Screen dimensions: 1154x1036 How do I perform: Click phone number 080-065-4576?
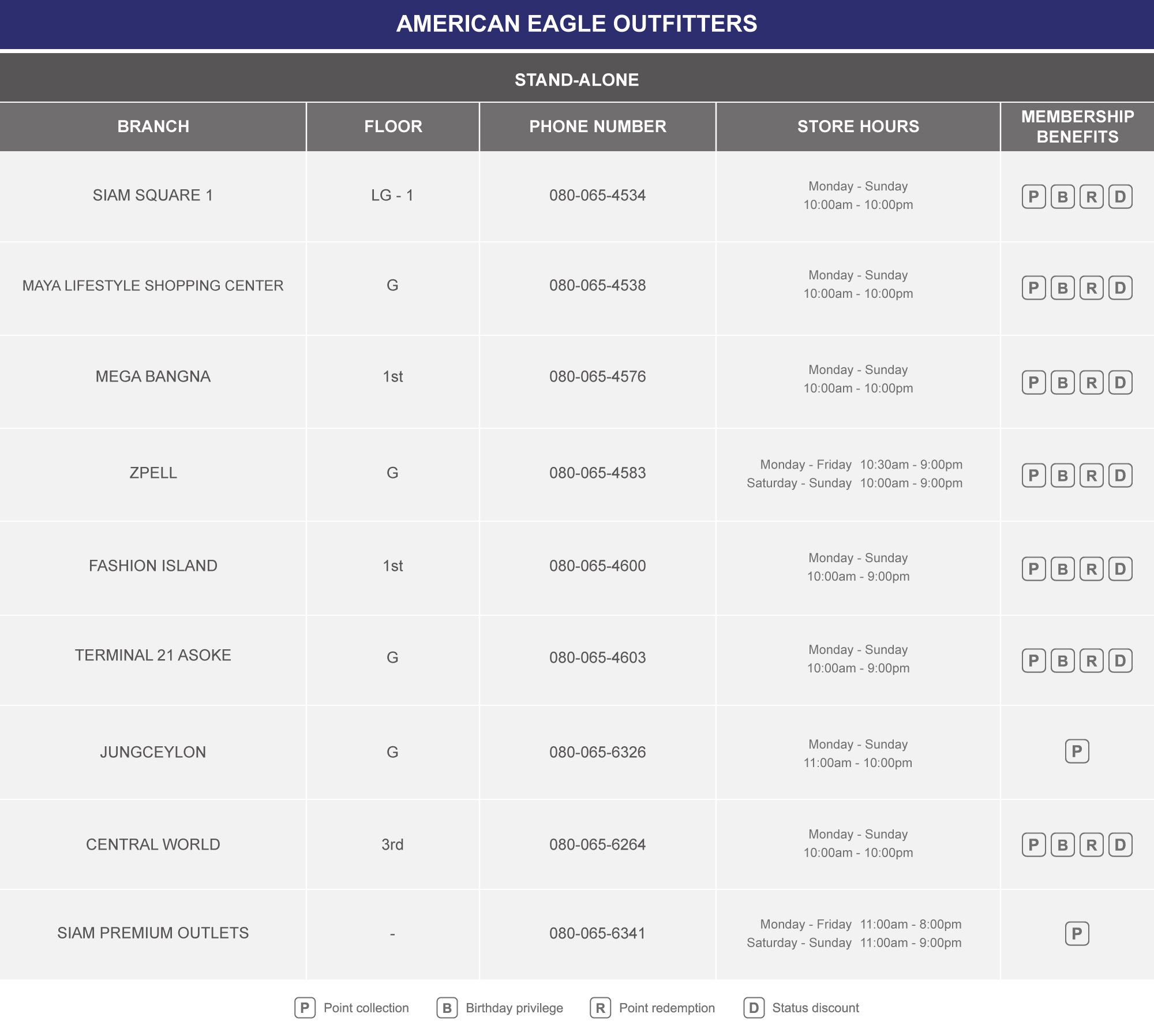598,376
